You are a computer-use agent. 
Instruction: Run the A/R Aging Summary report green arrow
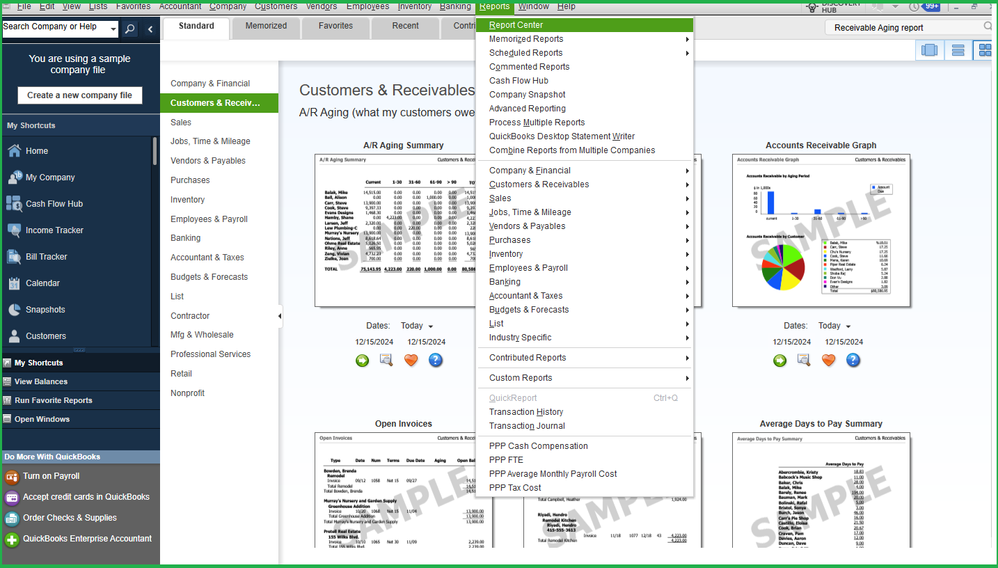[362, 360]
